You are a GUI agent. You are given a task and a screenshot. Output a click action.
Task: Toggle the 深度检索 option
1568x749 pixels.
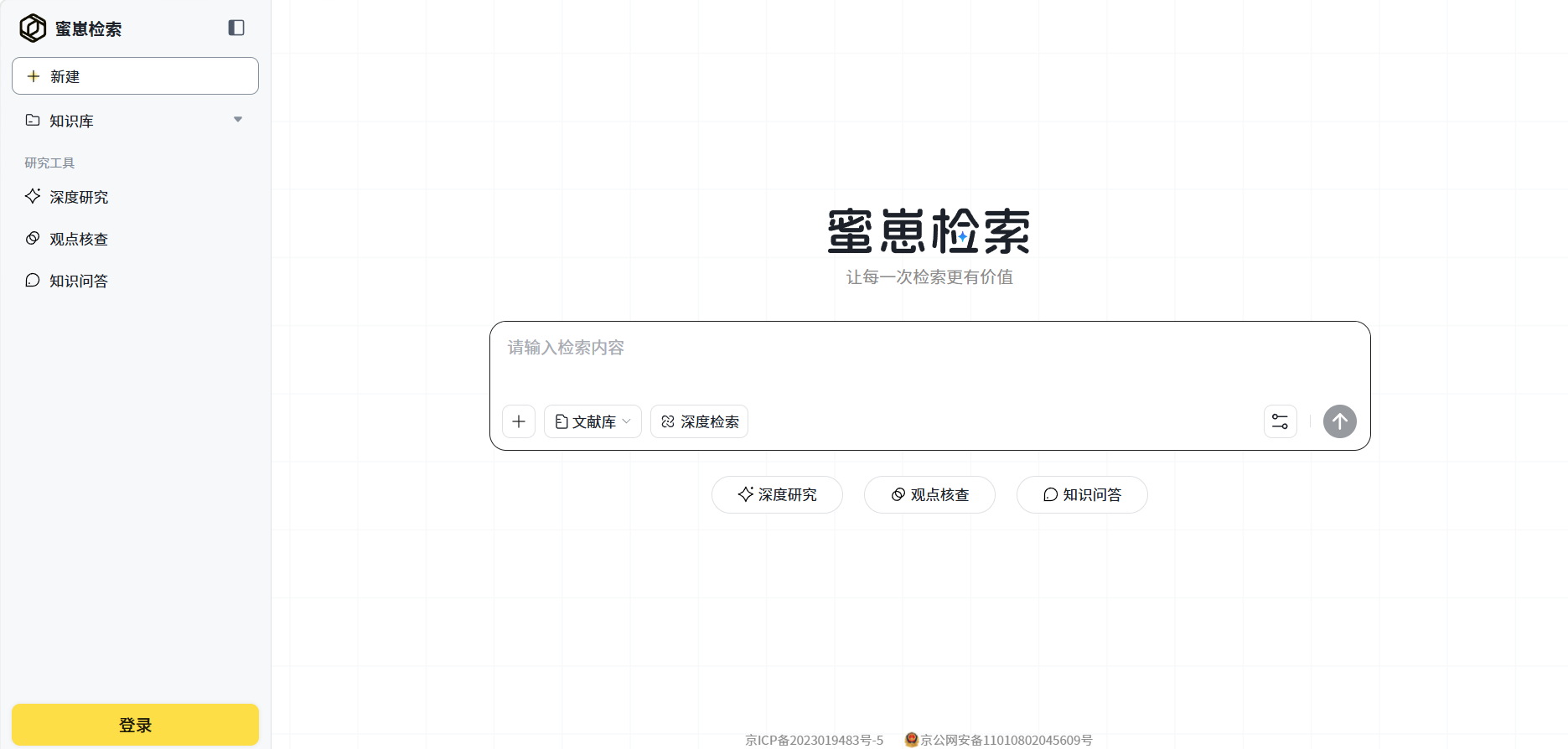tap(699, 421)
